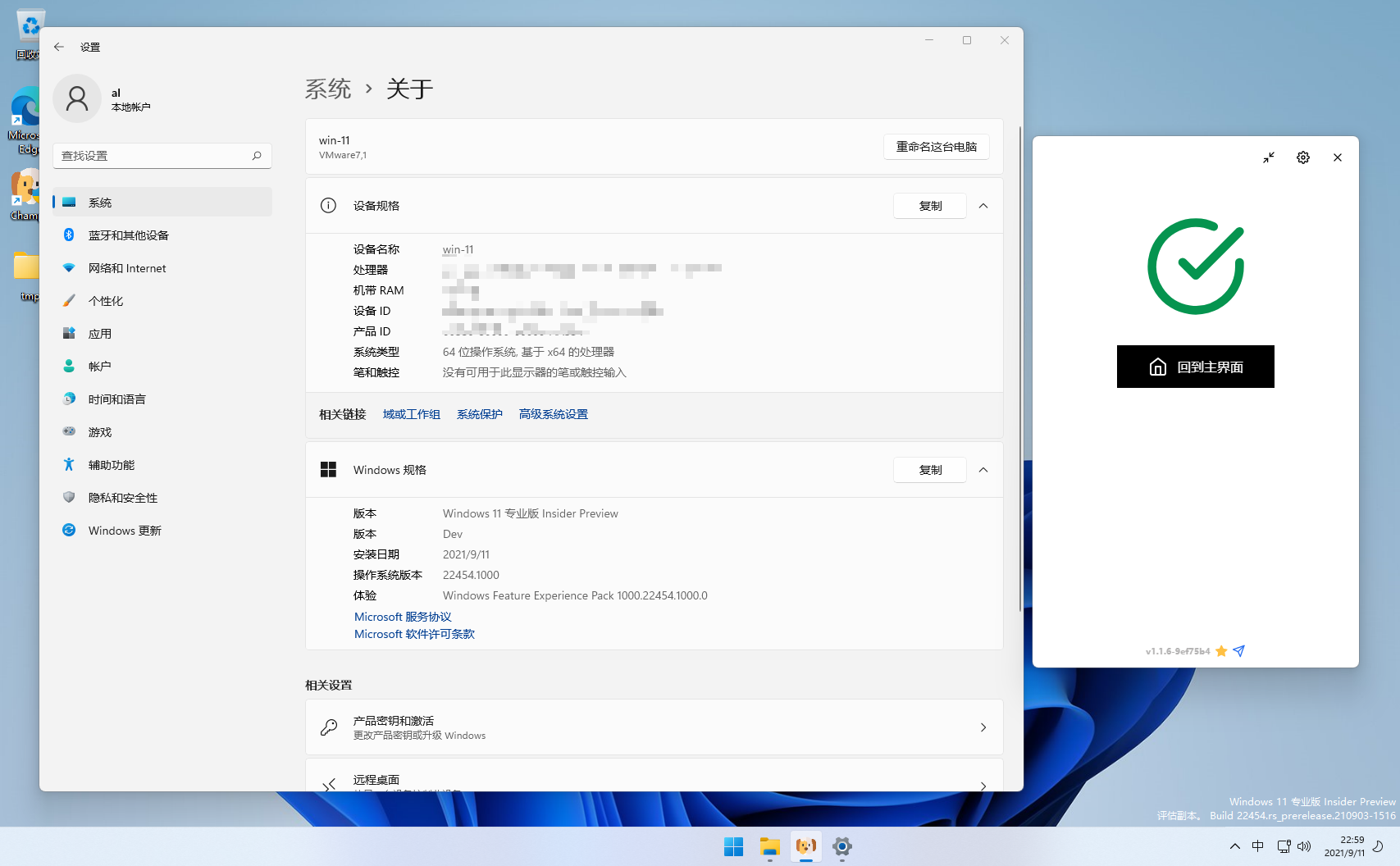
Task: Open the dog app icon on taskbar
Action: pos(806,846)
